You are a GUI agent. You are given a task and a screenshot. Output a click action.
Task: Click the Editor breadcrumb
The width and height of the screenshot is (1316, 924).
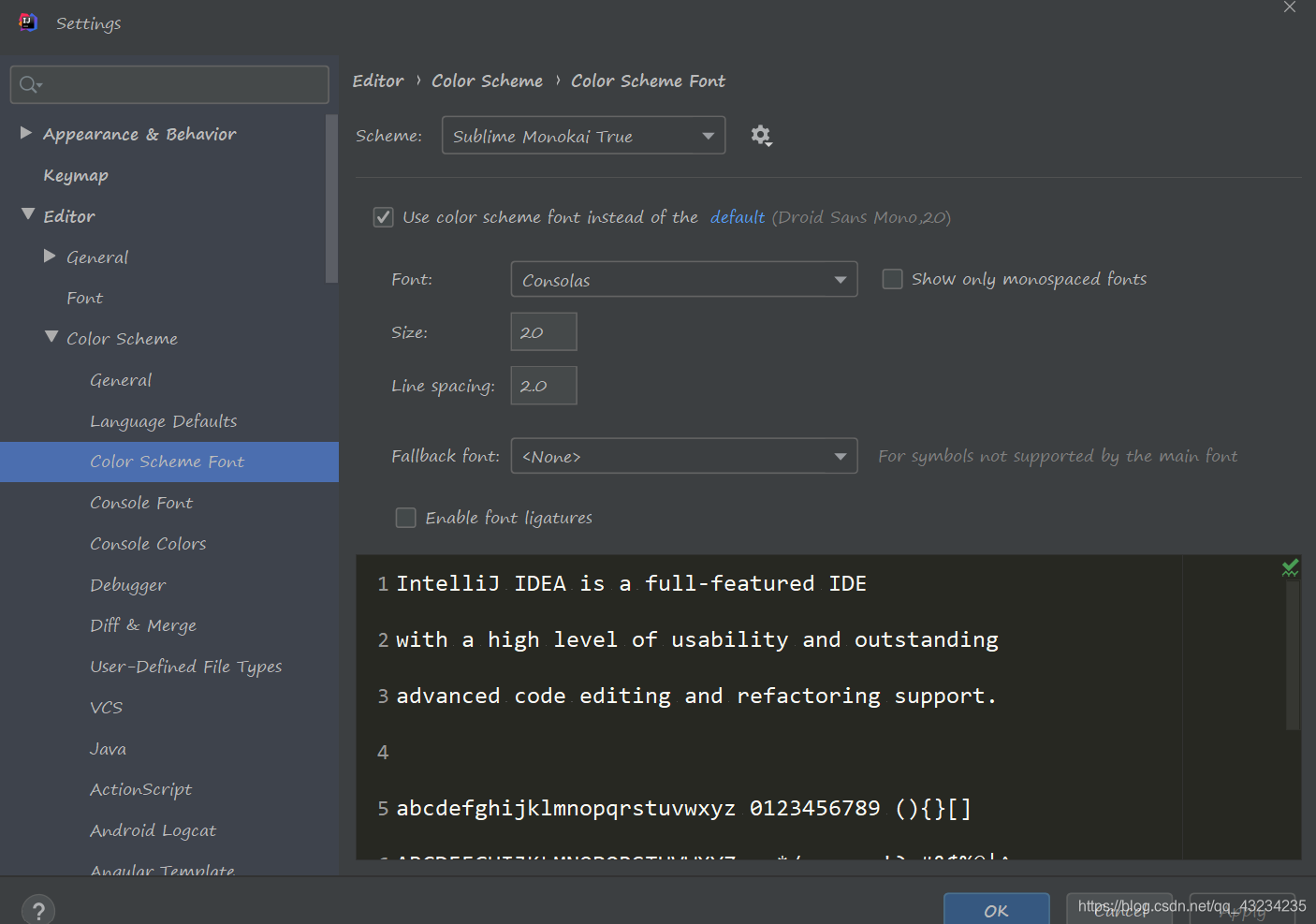click(x=378, y=81)
